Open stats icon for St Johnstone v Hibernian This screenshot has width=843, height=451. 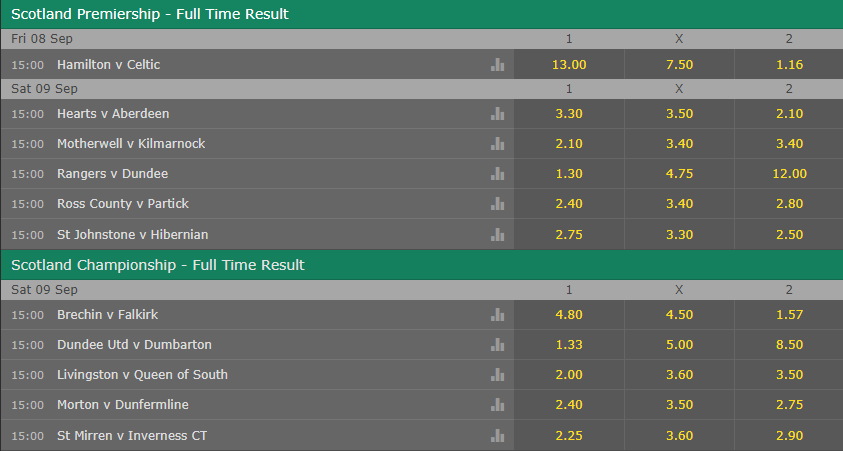[497, 234]
